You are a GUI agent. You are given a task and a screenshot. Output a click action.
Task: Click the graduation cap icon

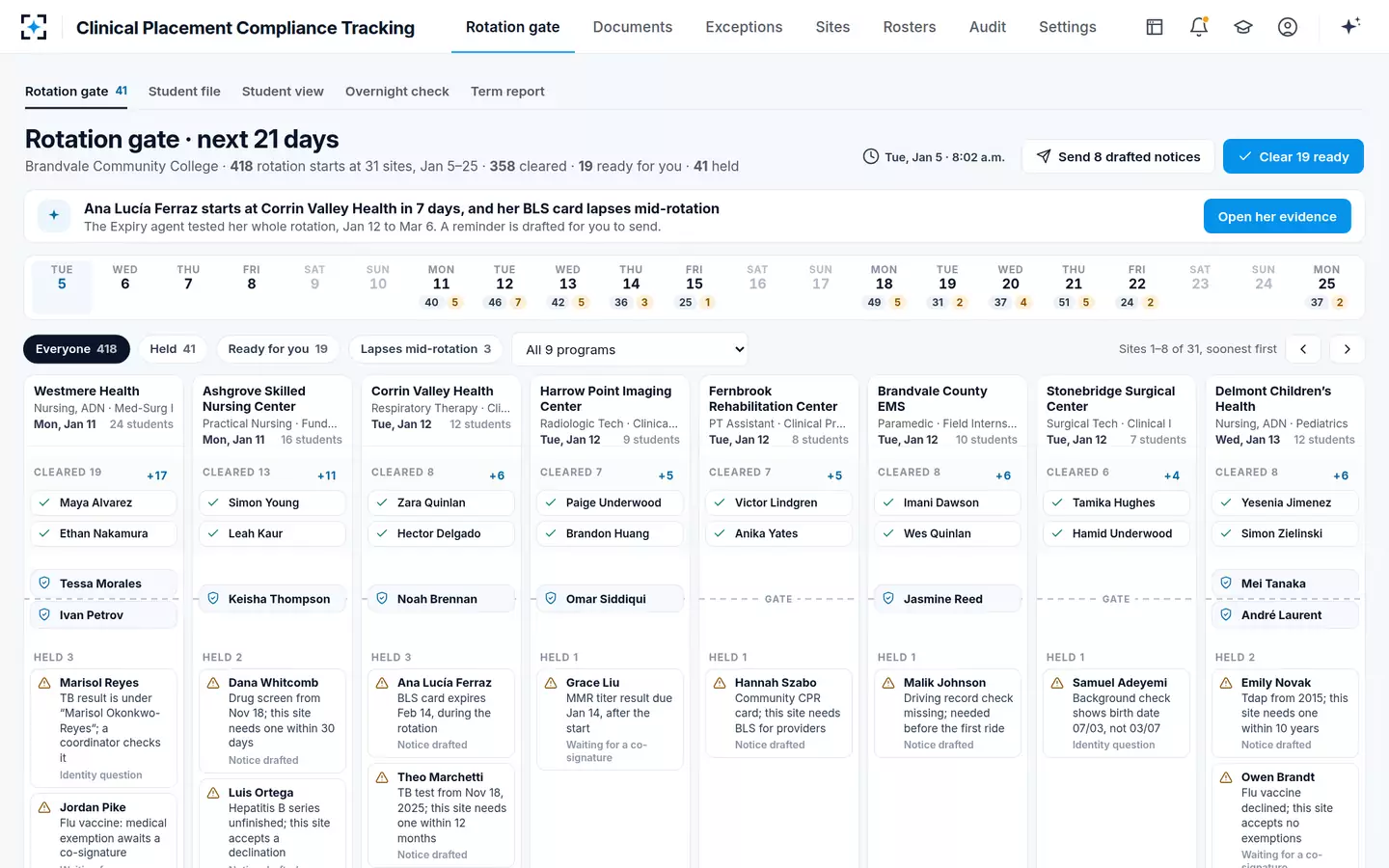coord(1243,27)
